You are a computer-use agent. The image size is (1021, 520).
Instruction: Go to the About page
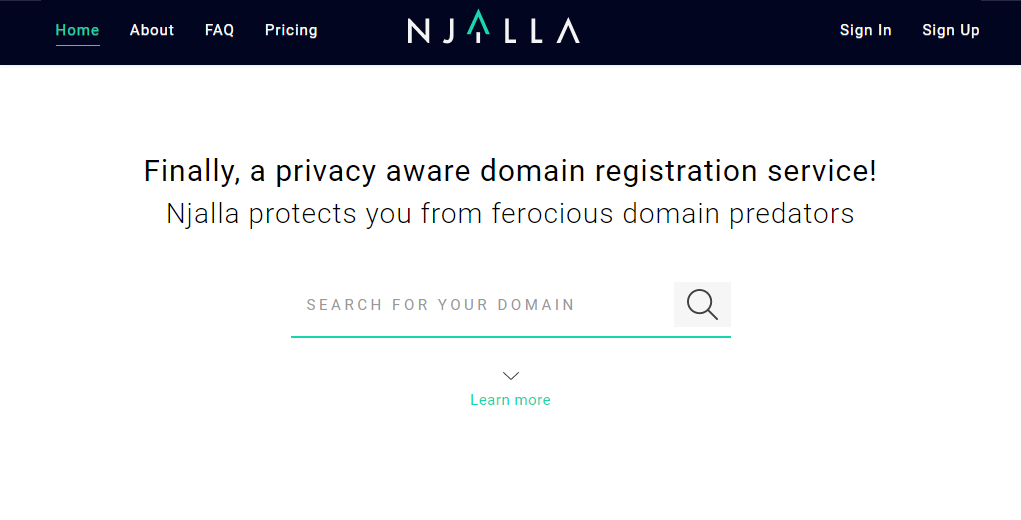point(152,30)
